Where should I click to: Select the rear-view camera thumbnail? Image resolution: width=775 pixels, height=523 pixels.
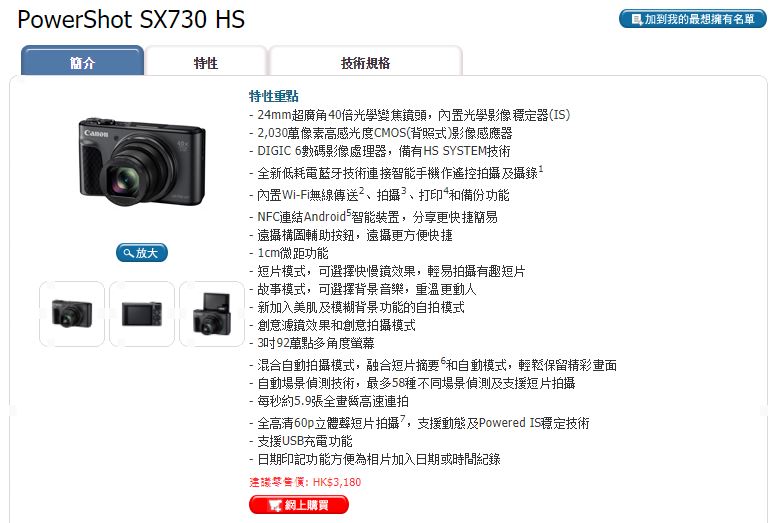tap(142, 313)
